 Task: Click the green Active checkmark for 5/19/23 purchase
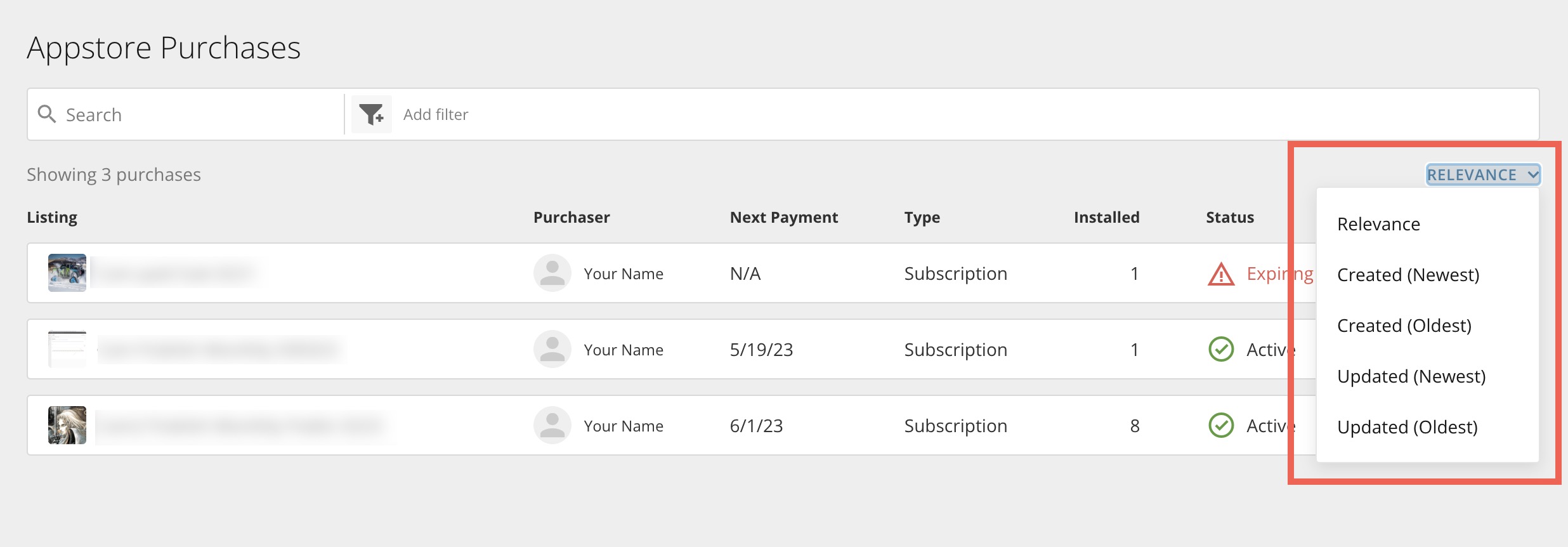1221,350
